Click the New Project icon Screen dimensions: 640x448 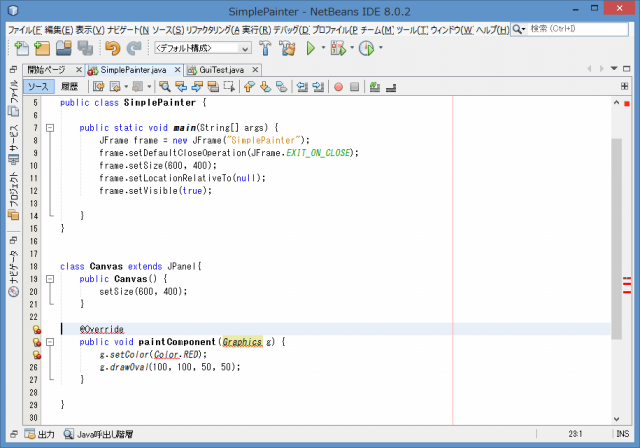(42, 48)
